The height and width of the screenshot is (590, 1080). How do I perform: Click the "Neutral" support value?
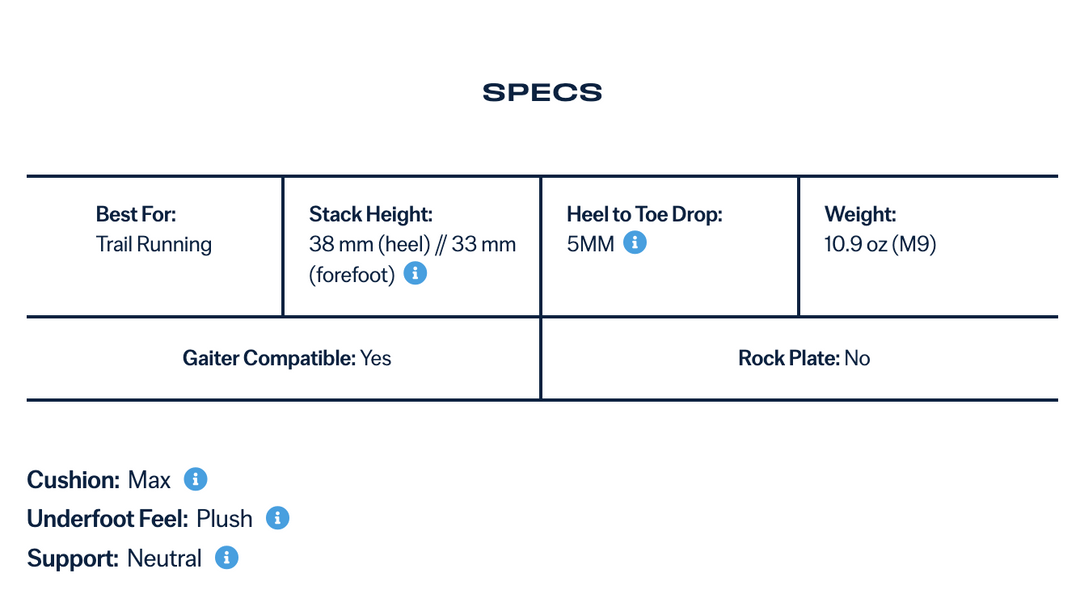pos(164,559)
